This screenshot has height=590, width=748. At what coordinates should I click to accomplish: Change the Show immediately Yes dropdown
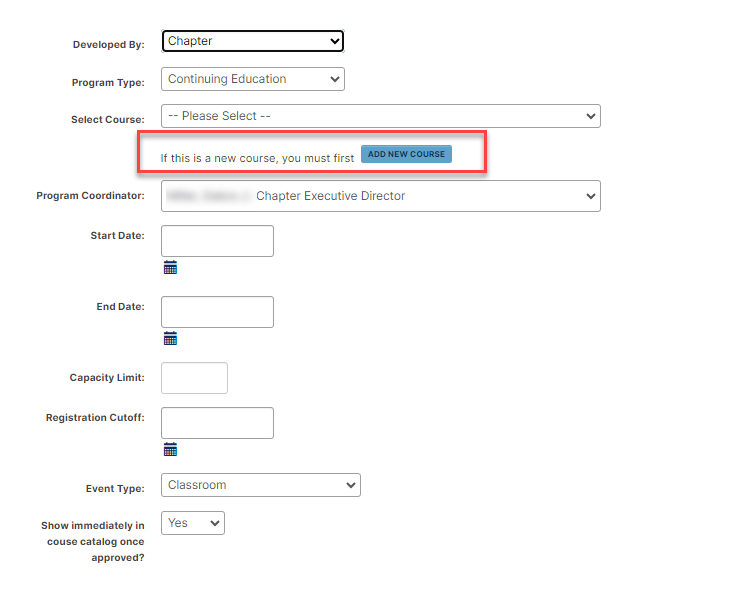[x=193, y=523]
